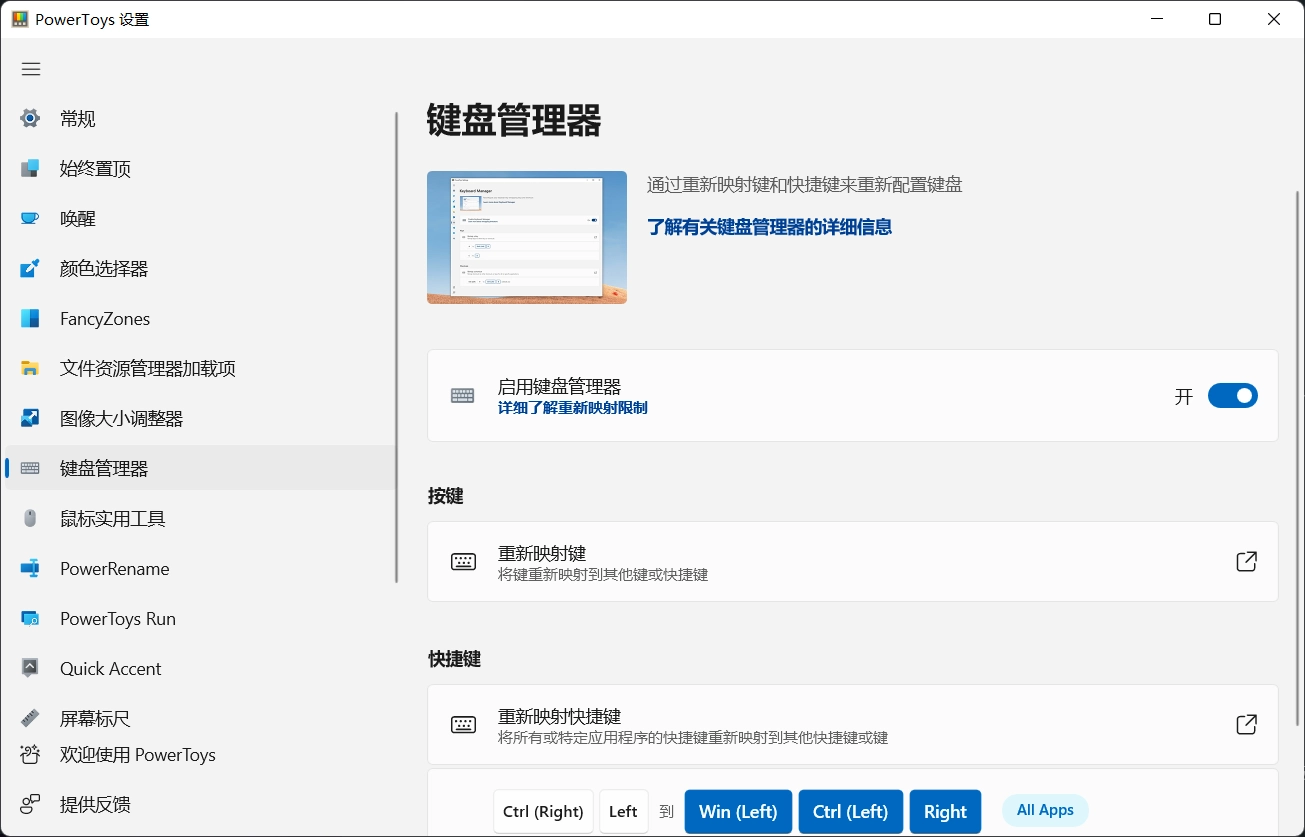Viewport: 1305px width, 837px height.
Task: Click the 按键 section header
Action: click(x=445, y=496)
